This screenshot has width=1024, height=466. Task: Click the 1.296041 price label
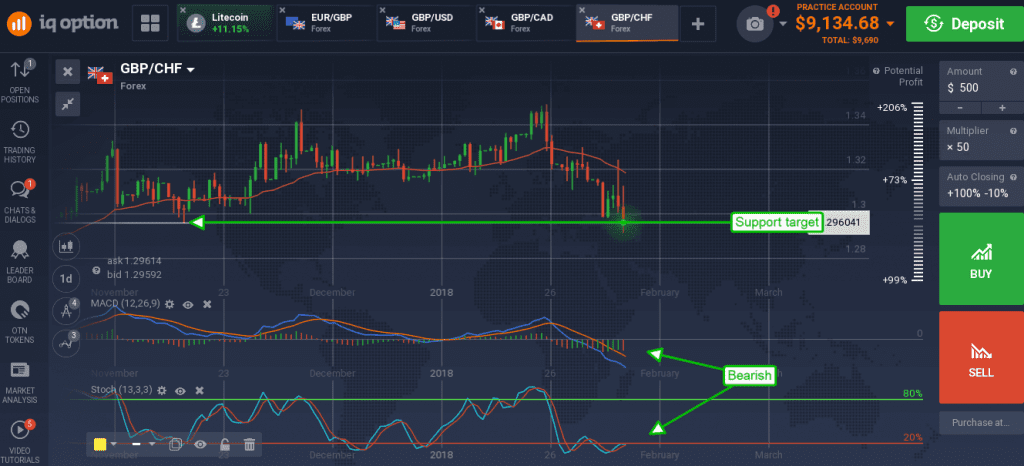846,223
